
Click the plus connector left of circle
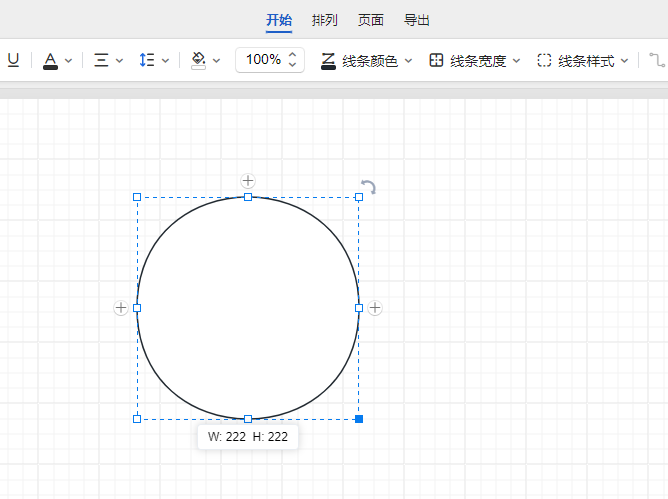click(x=121, y=308)
